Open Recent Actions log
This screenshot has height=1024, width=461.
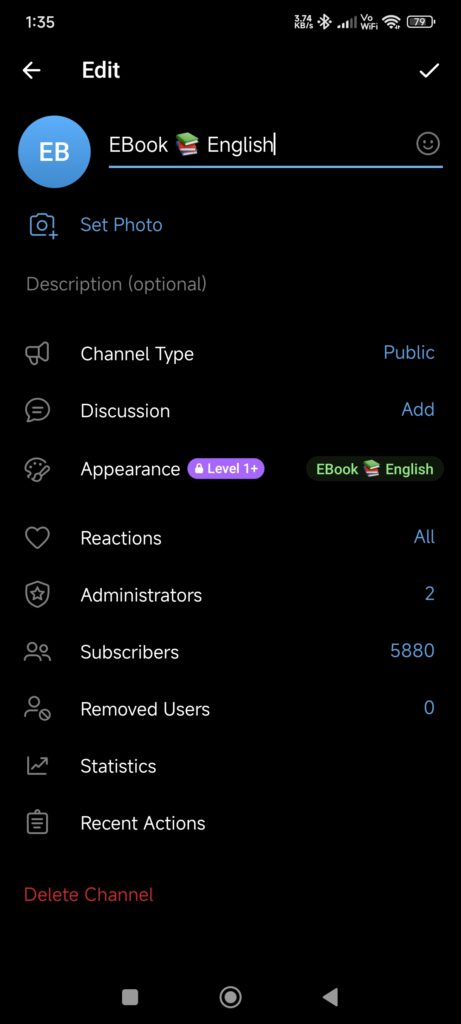coord(230,823)
